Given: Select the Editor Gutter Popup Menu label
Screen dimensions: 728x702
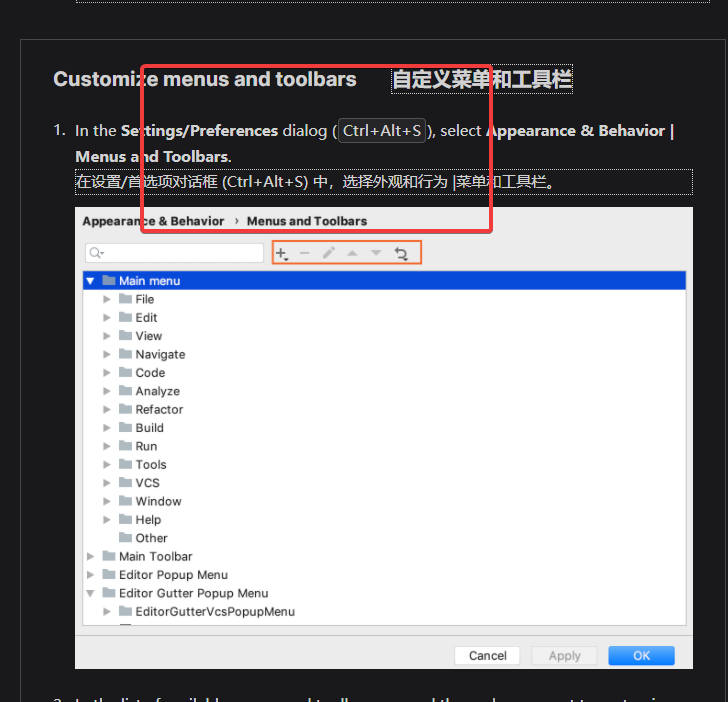Looking at the screenshot, I should (x=194, y=593).
